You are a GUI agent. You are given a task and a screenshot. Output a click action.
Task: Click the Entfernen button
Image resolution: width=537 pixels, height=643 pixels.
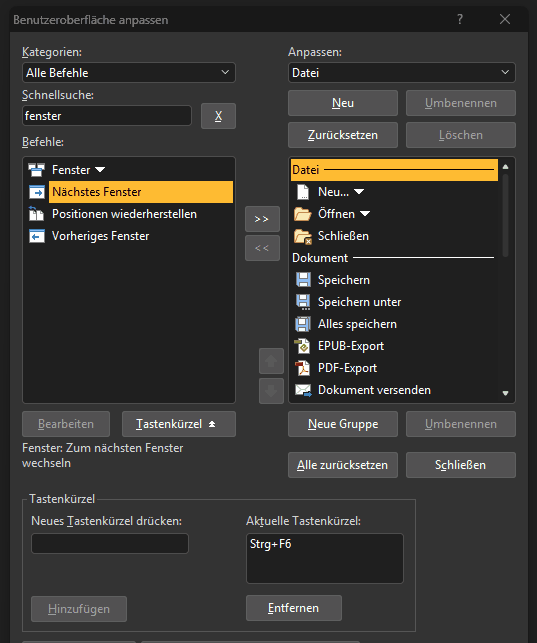click(x=294, y=608)
